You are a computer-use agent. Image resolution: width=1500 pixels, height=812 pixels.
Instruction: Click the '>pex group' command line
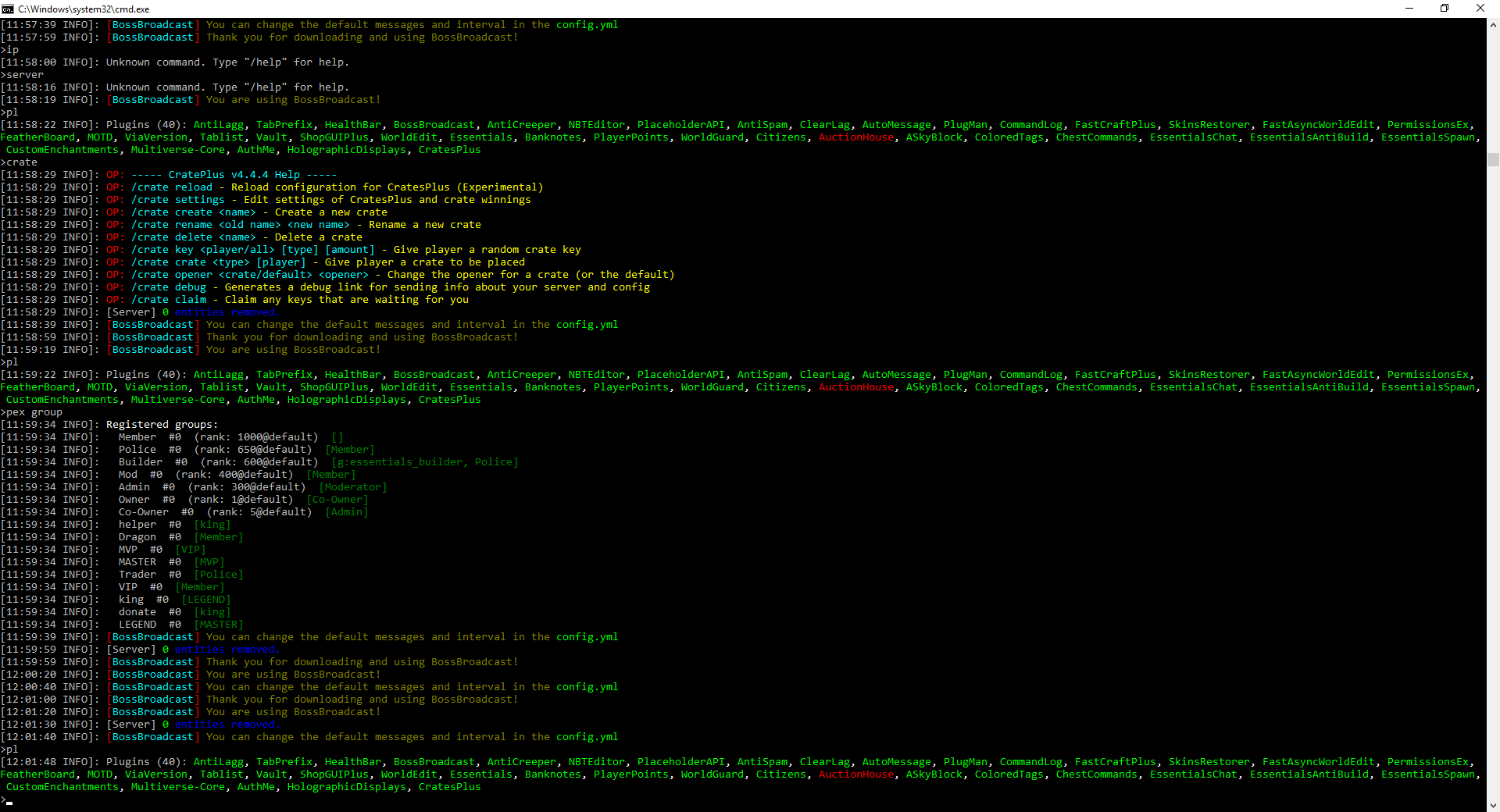point(31,412)
